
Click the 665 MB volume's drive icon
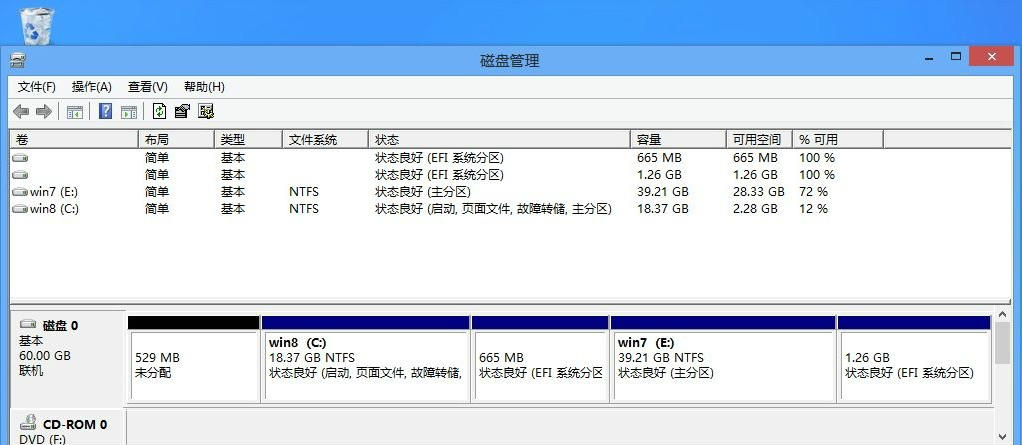(x=21, y=158)
